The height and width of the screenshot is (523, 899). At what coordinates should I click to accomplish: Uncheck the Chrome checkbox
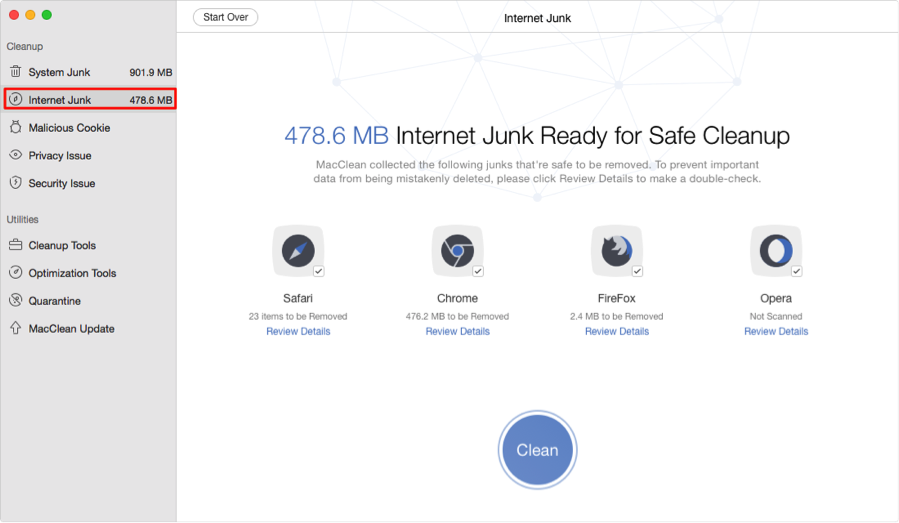[x=478, y=271]
